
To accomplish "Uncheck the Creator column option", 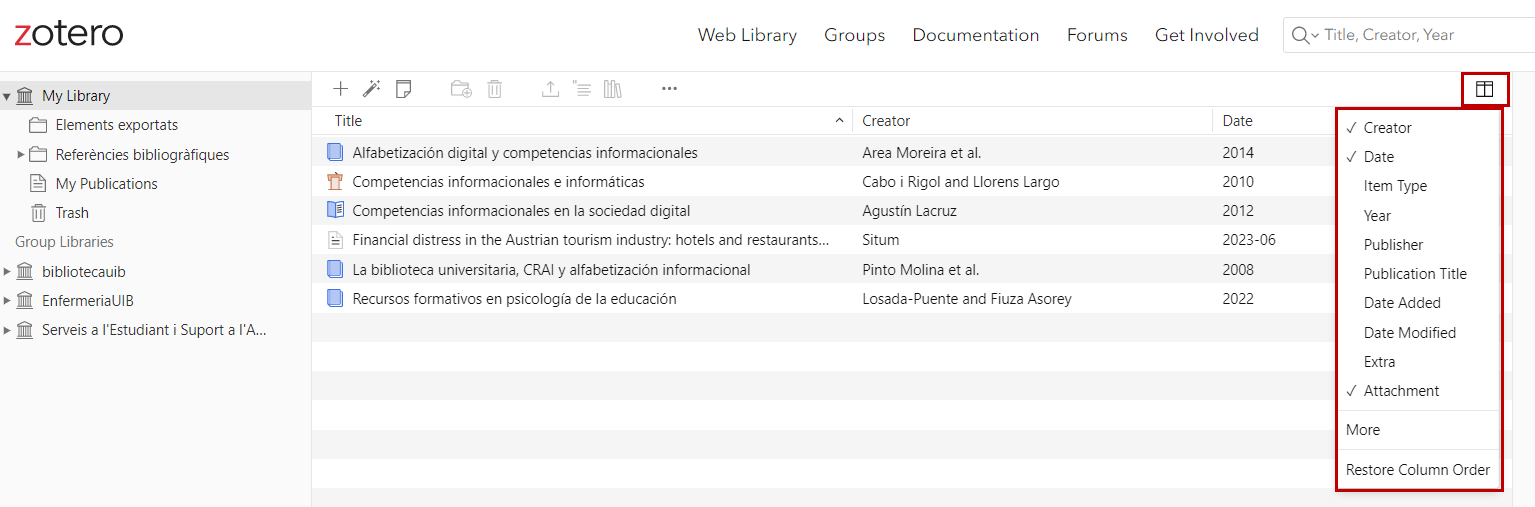I will coord(1419,128).
